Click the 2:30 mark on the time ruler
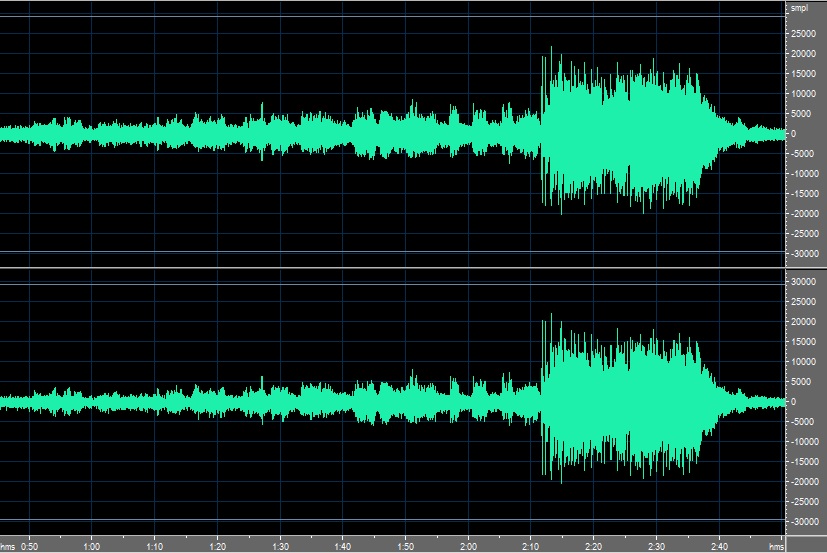Viewport: 827px width, 553px height. click(657, 547)
